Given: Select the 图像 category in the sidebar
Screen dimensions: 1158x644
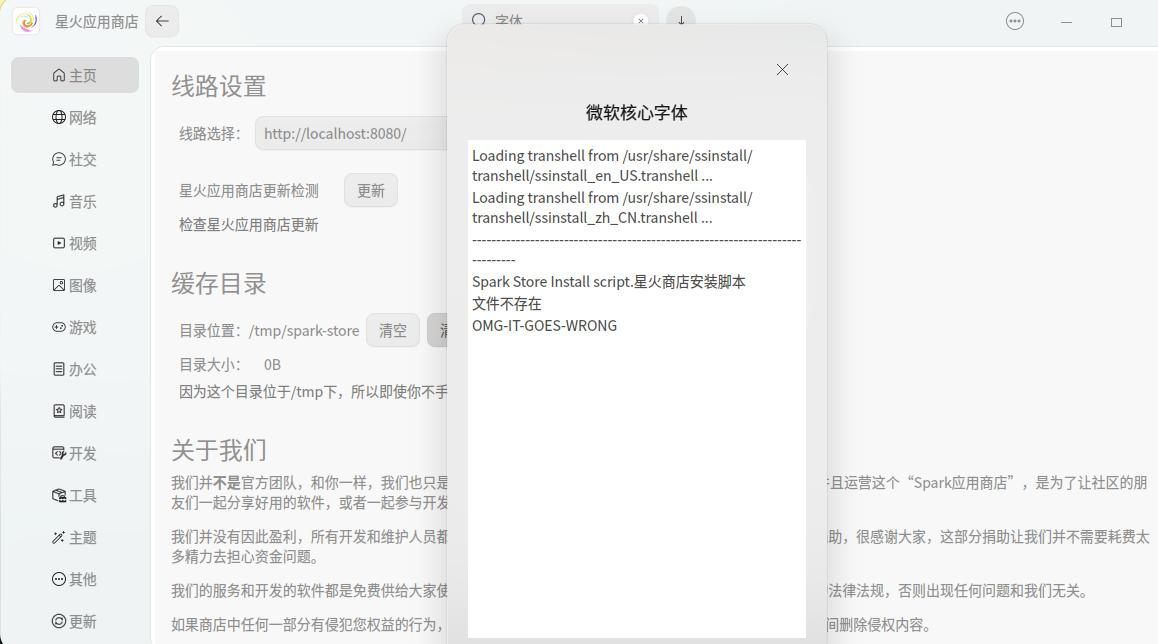Looking at the screenshot, I should coord(74,285).
